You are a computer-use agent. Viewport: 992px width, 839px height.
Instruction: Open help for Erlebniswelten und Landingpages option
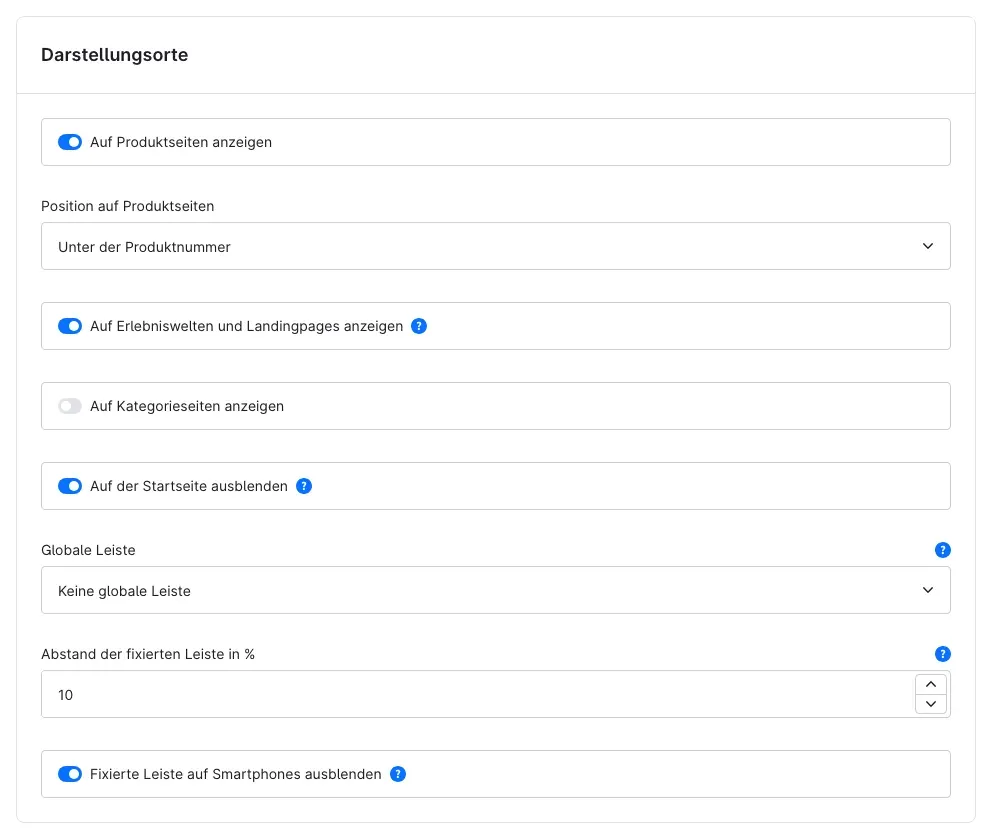click(419, 326)
